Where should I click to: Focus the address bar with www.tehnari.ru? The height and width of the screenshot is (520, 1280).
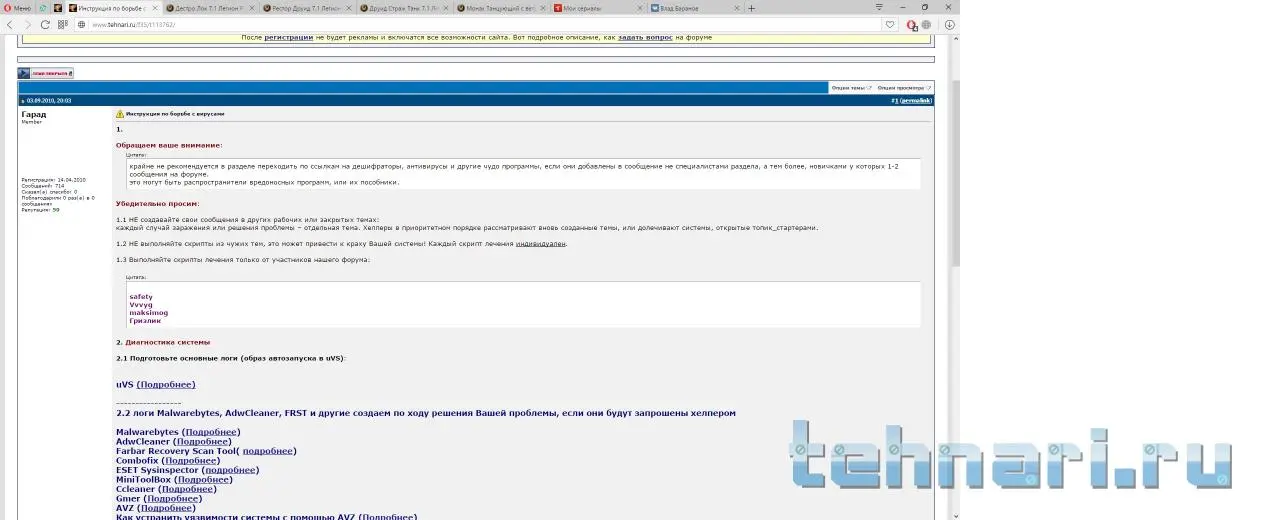pos(480,25)
